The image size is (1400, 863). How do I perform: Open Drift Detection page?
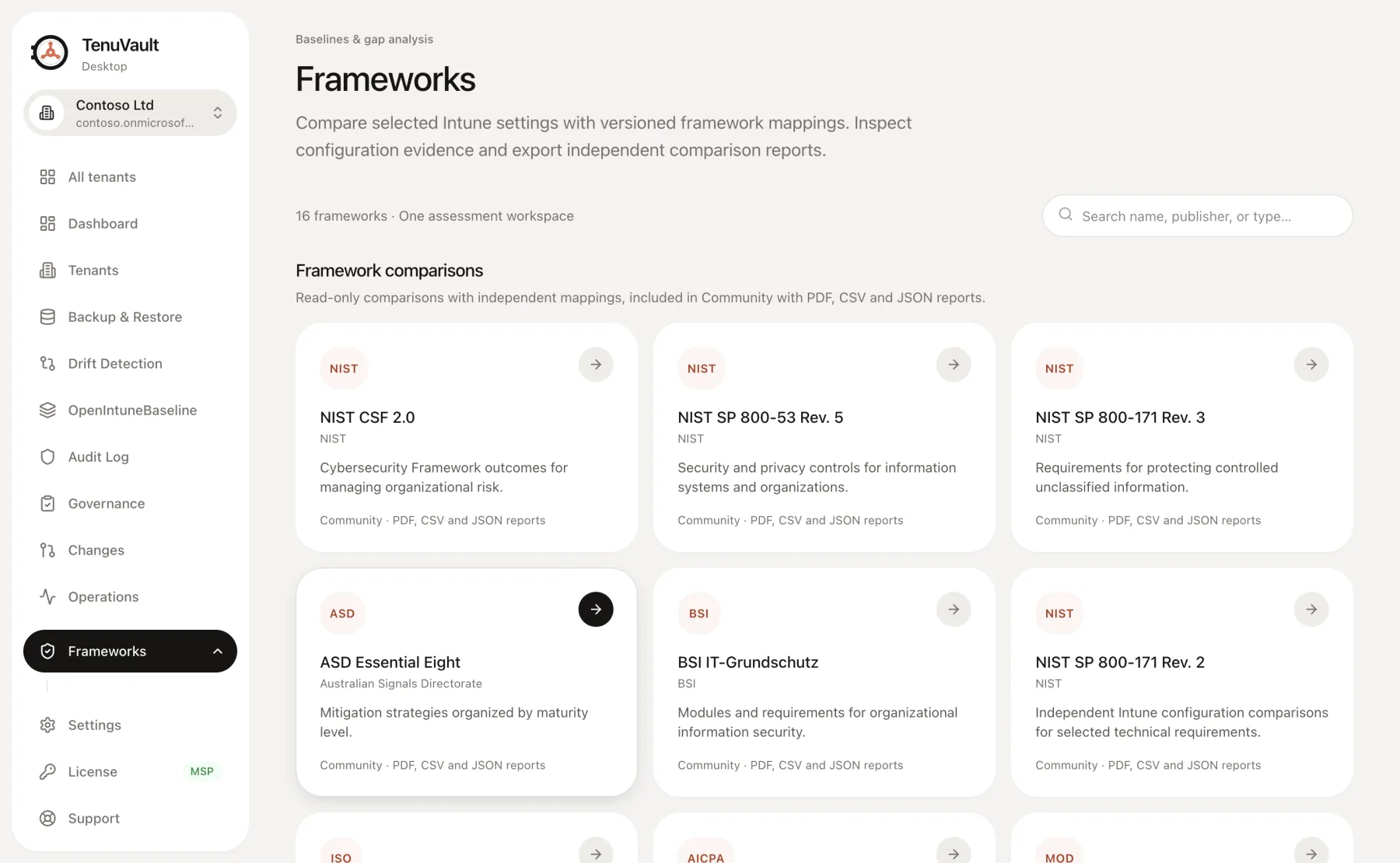(130, 364)
